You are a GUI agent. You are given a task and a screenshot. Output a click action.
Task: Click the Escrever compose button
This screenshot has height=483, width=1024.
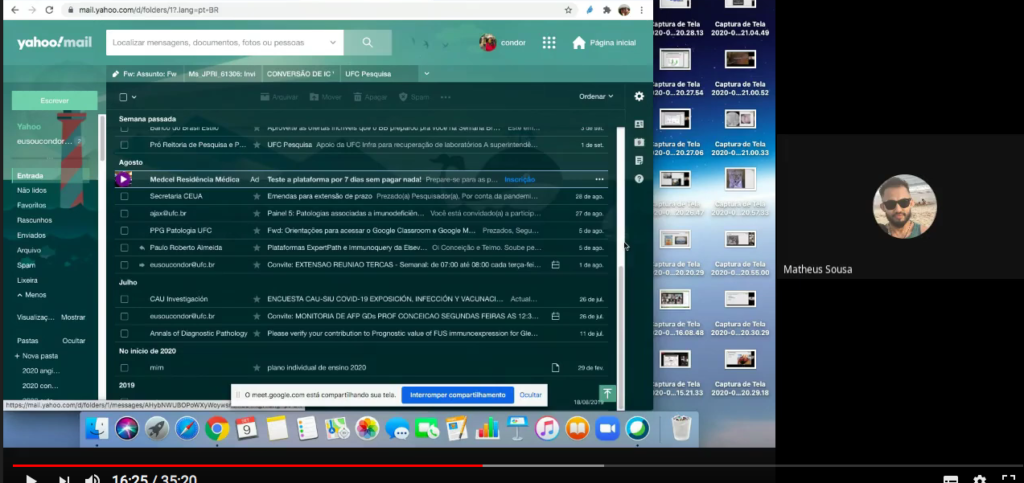(54, 101)
